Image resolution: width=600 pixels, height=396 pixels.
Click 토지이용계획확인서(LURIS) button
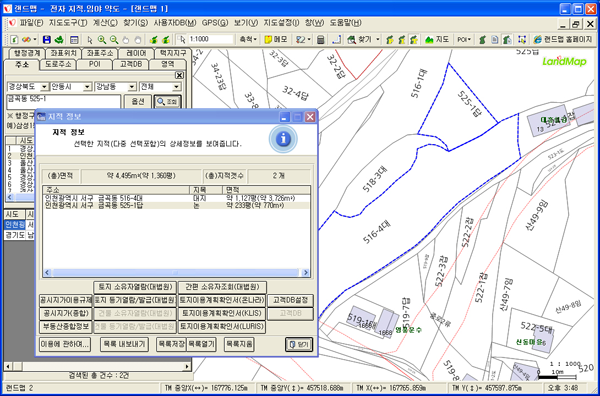222,326
